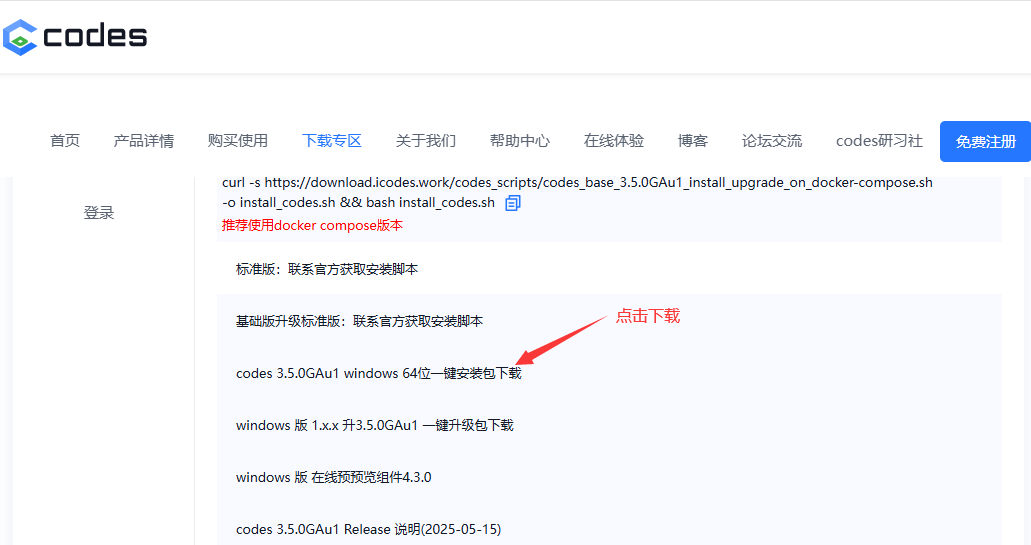Viewport: 1031px width, 545px height.
Task: Select the 下载专区 nav item
Action: pos(332,141)
